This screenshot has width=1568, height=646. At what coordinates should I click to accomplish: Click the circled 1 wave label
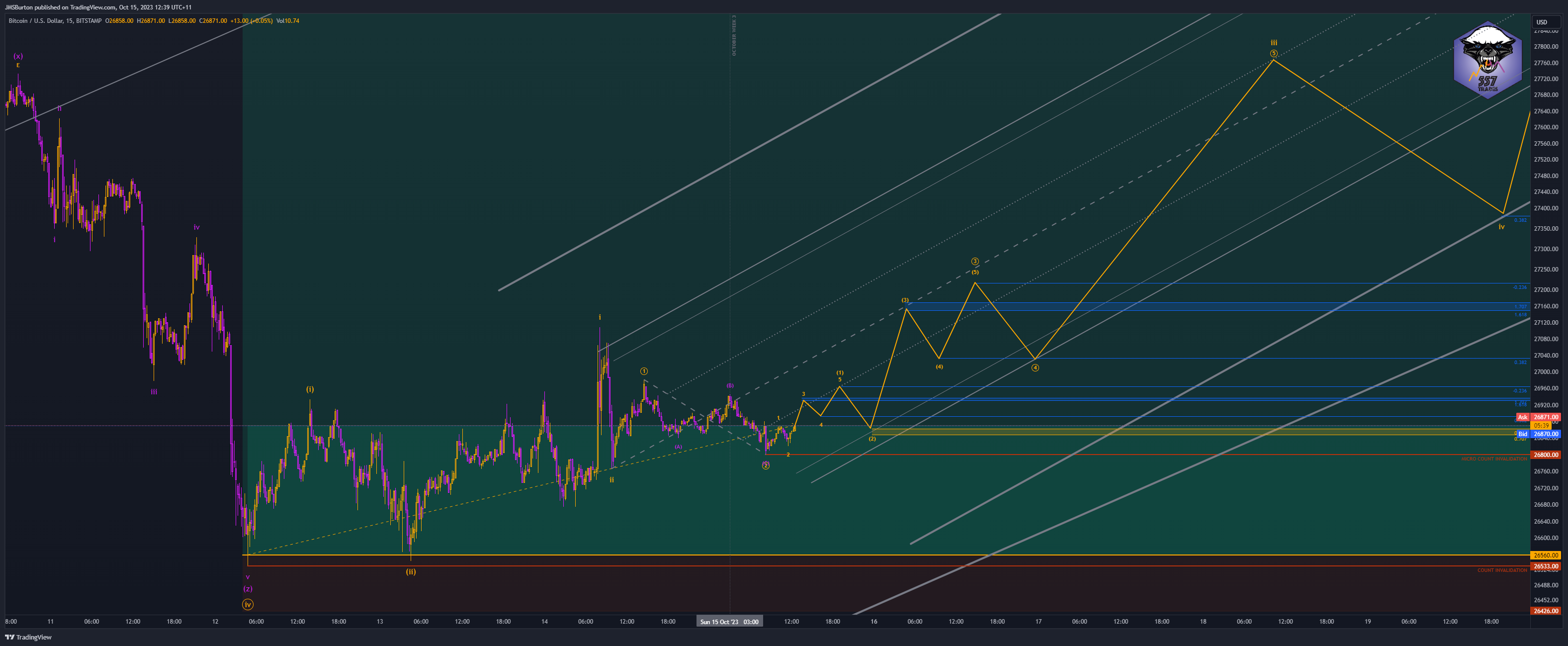point(644,371)
